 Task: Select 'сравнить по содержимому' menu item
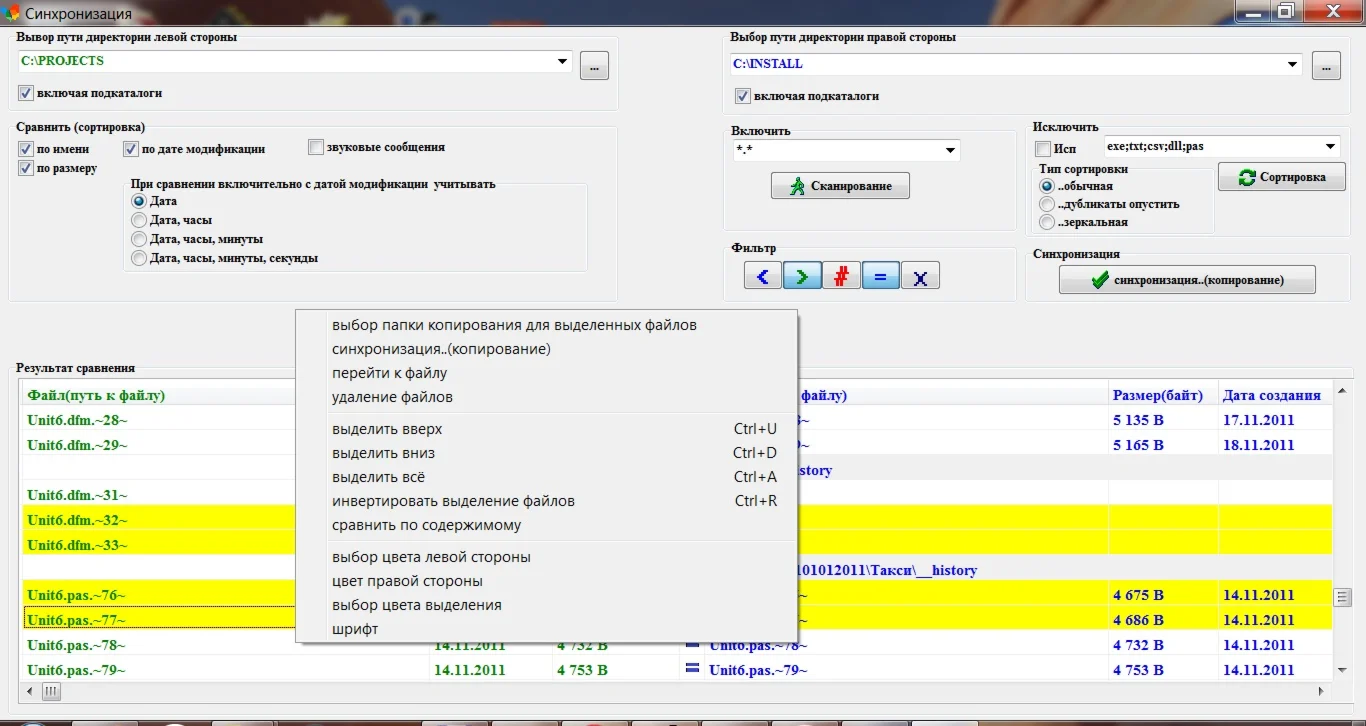tap(426, 525)
